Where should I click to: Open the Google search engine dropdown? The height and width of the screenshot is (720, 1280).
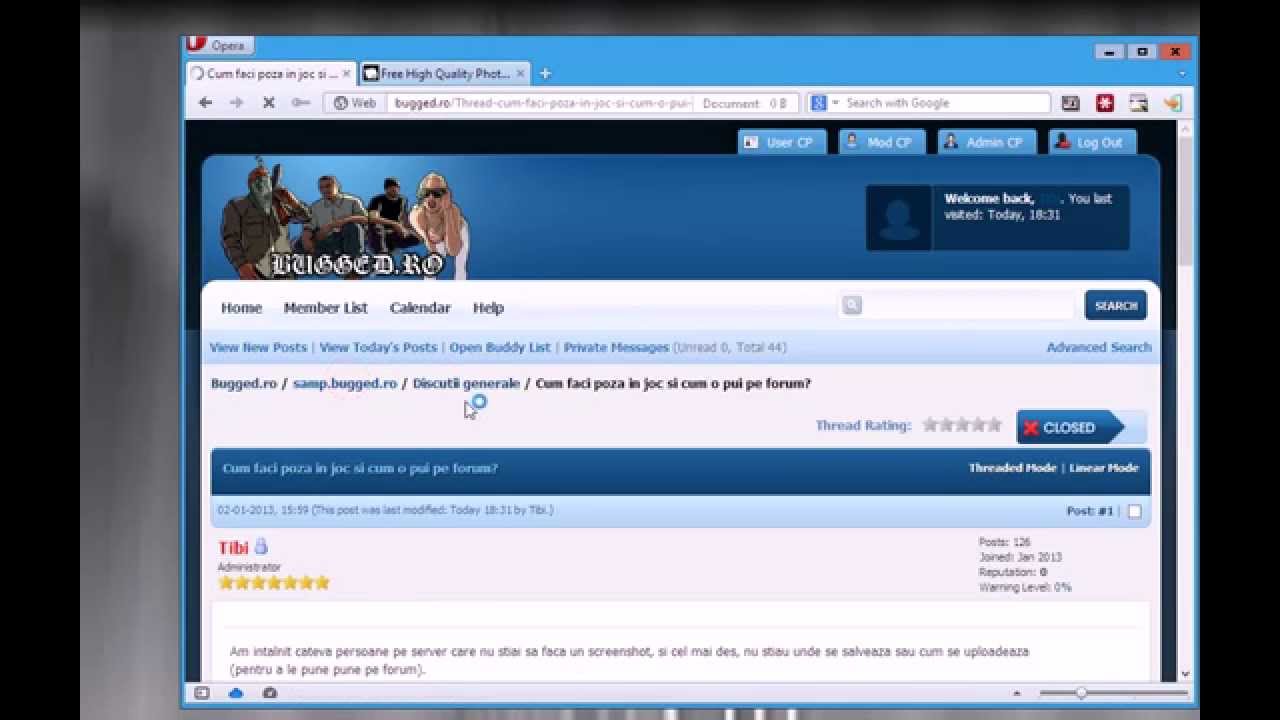pos(825,103)
